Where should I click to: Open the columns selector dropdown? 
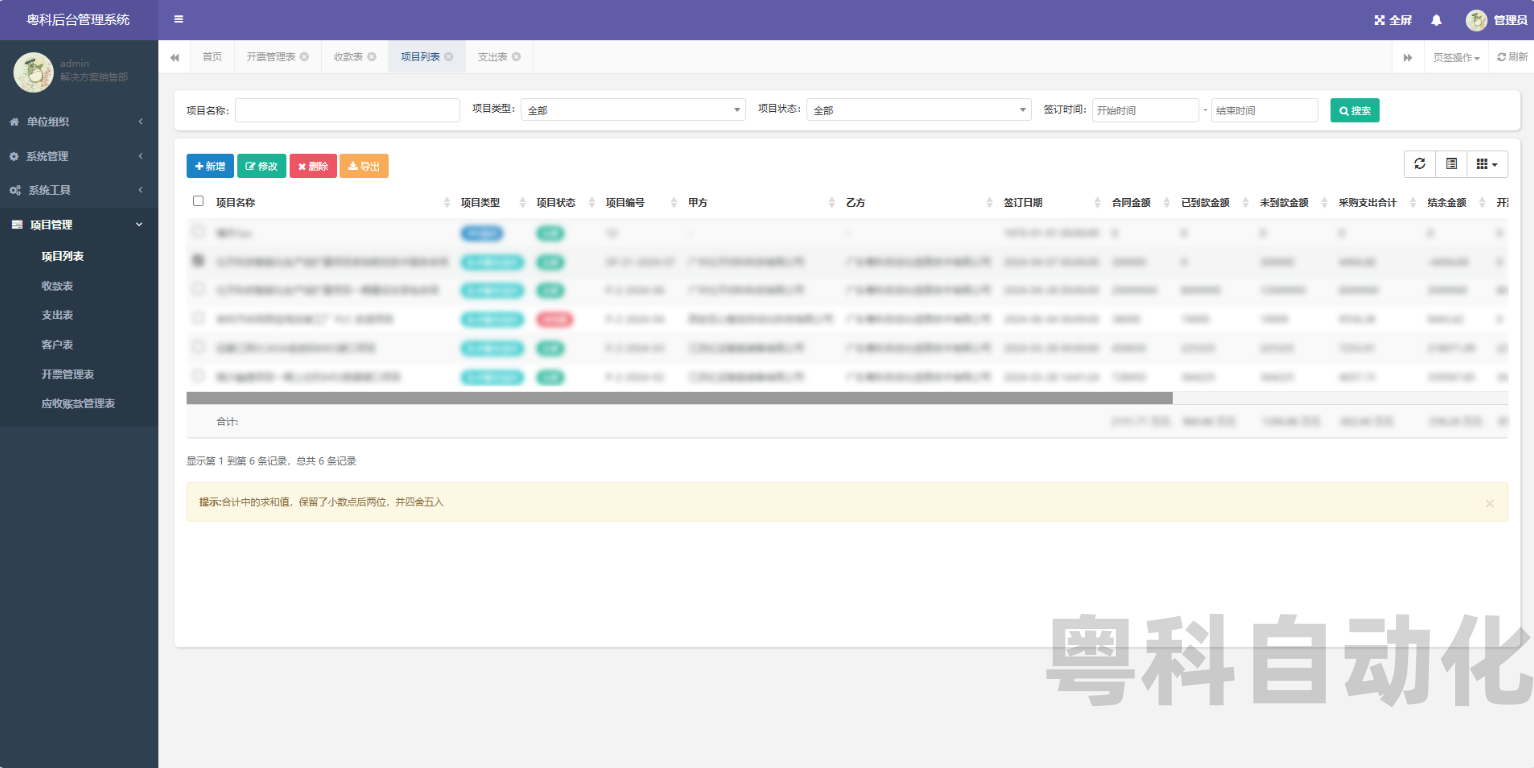click(x=1487, y=164)
